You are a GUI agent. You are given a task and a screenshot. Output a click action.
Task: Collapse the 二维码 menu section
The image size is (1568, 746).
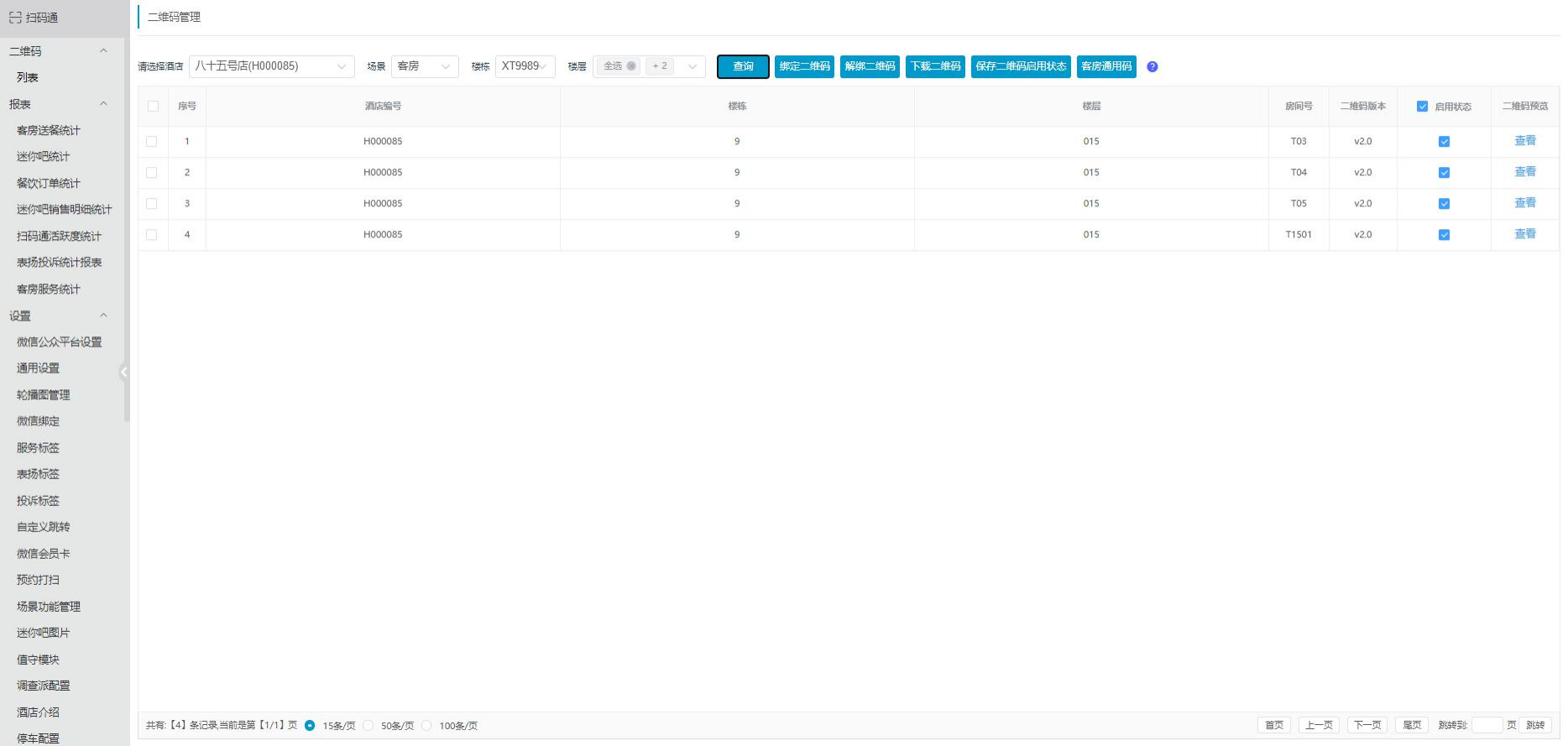pyautogui.click(x=103, y=51)
